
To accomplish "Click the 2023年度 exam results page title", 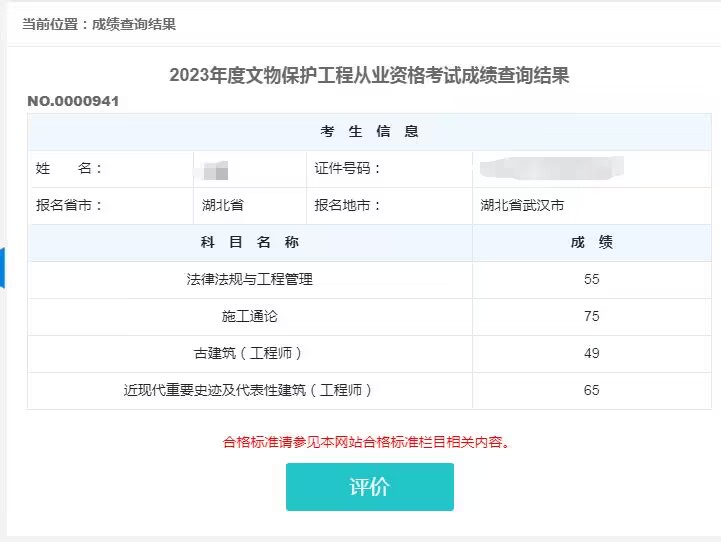I will [369, 76].
